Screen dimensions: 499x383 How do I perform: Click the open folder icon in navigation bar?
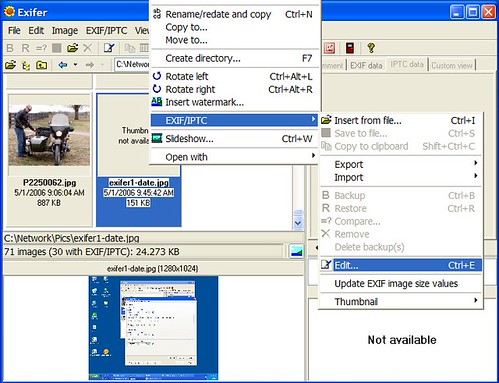10,65
